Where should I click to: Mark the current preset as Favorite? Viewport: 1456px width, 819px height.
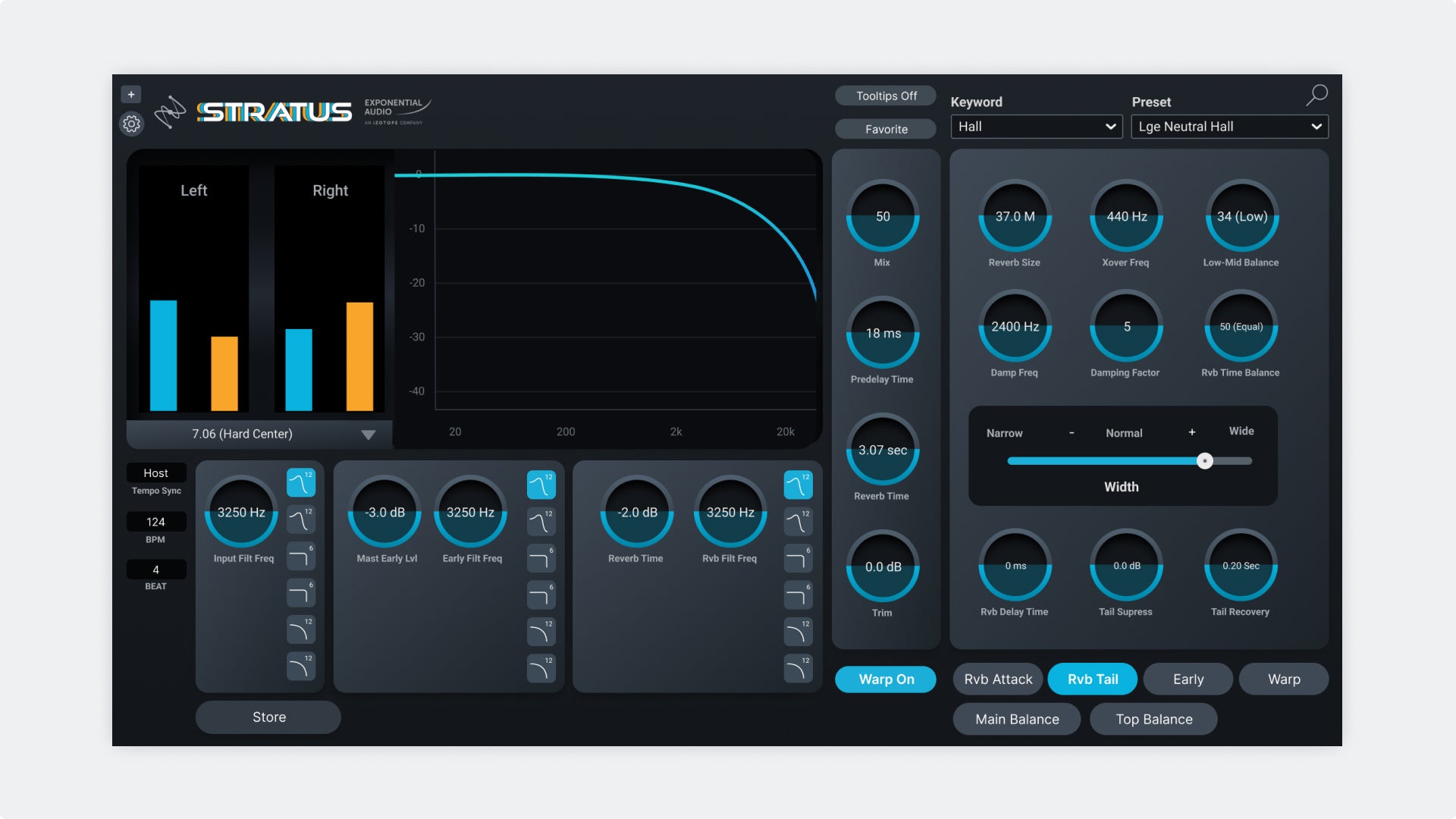(885, 129)
